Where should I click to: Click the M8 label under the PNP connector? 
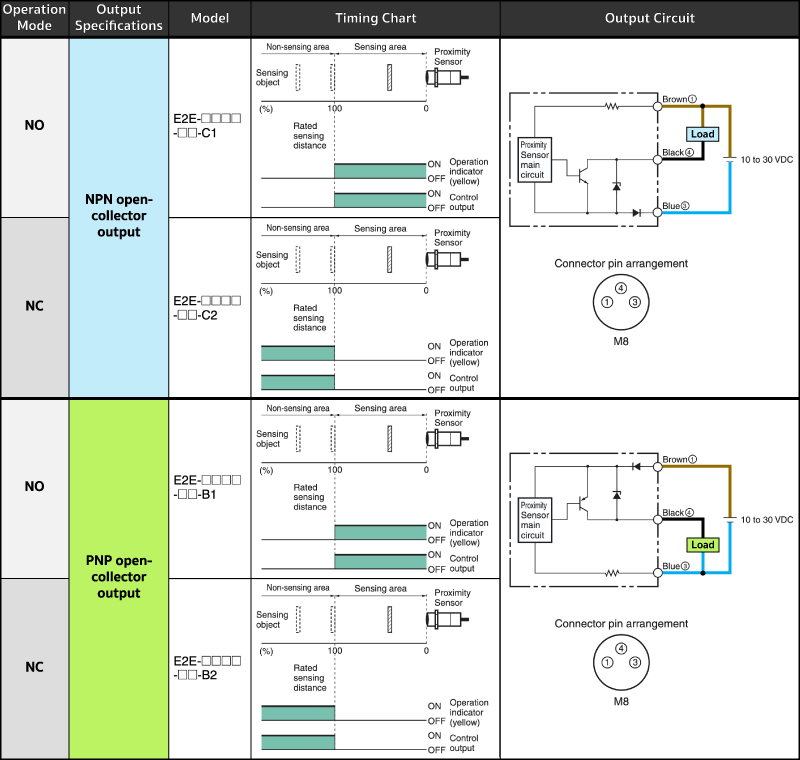coord(621,701)
